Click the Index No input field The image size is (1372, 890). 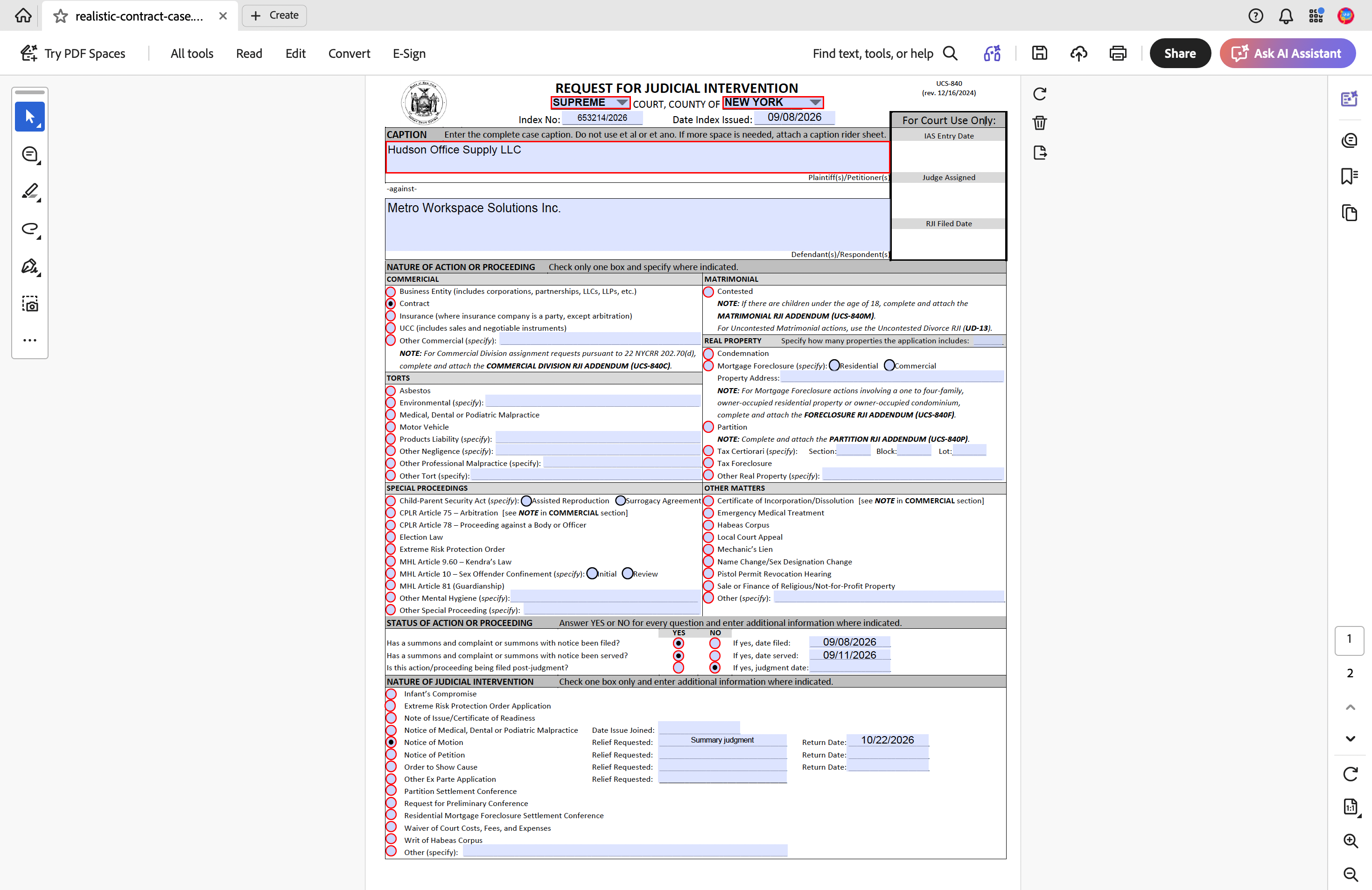pyautogui.click(x=602, y=118)
